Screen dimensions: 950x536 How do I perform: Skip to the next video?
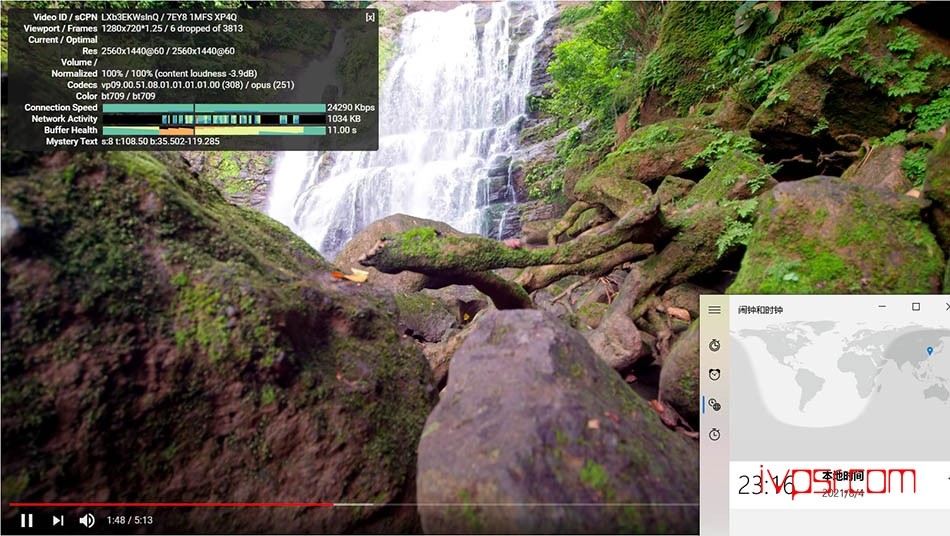pyautogui.click(x=58, y=520)
